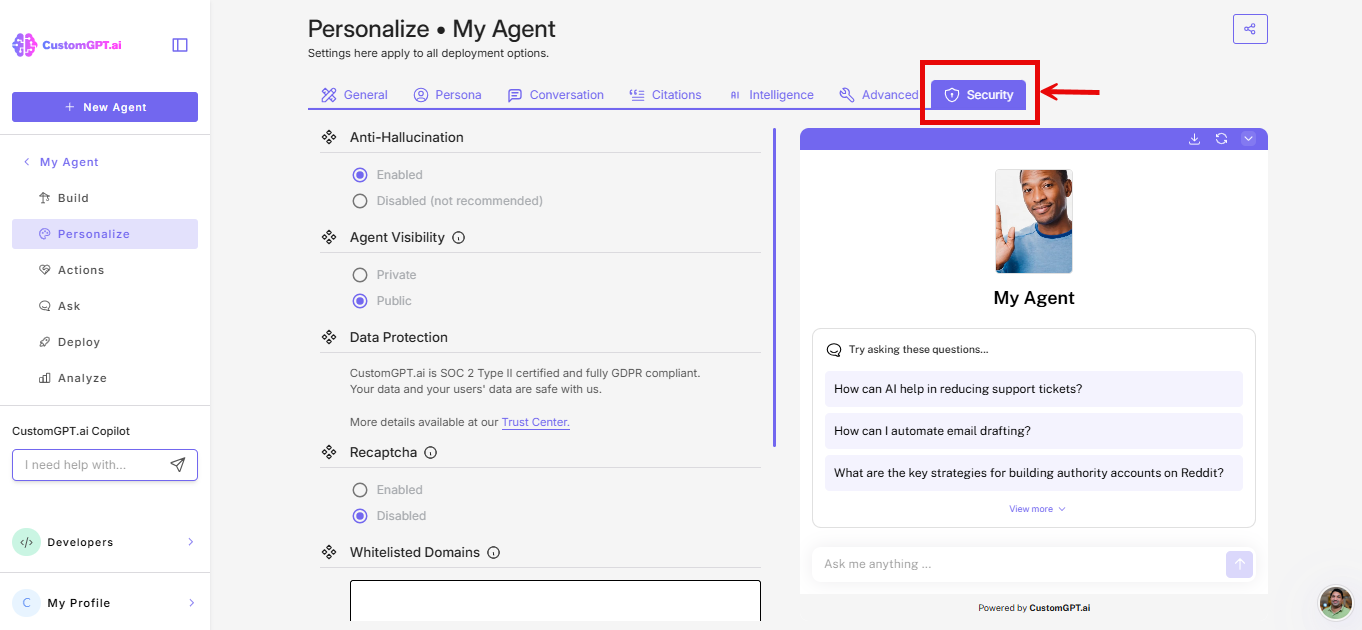
Task: Set Agent Visibility to Public
Action: pyautogui.click(x=360, y=301)
